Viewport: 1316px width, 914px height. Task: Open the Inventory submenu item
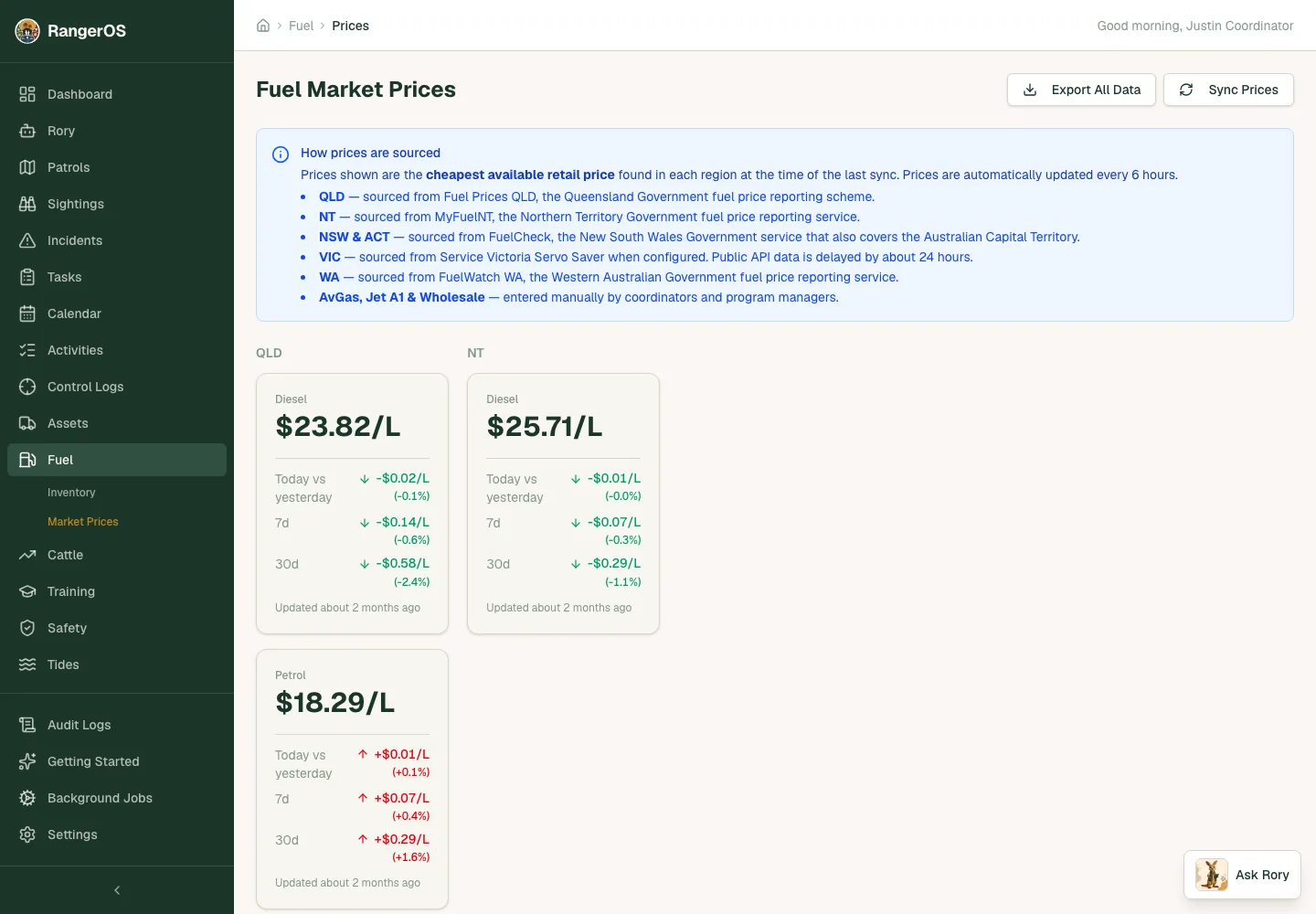[71, 493]
